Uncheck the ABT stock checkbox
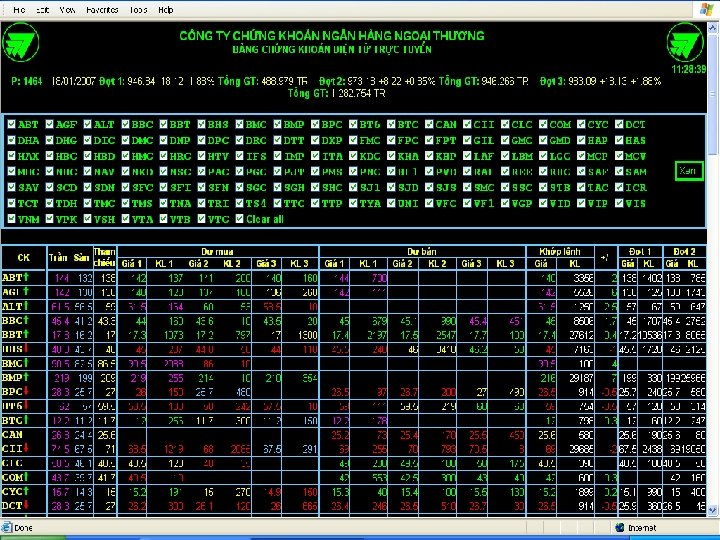 (x=11, y=124)
